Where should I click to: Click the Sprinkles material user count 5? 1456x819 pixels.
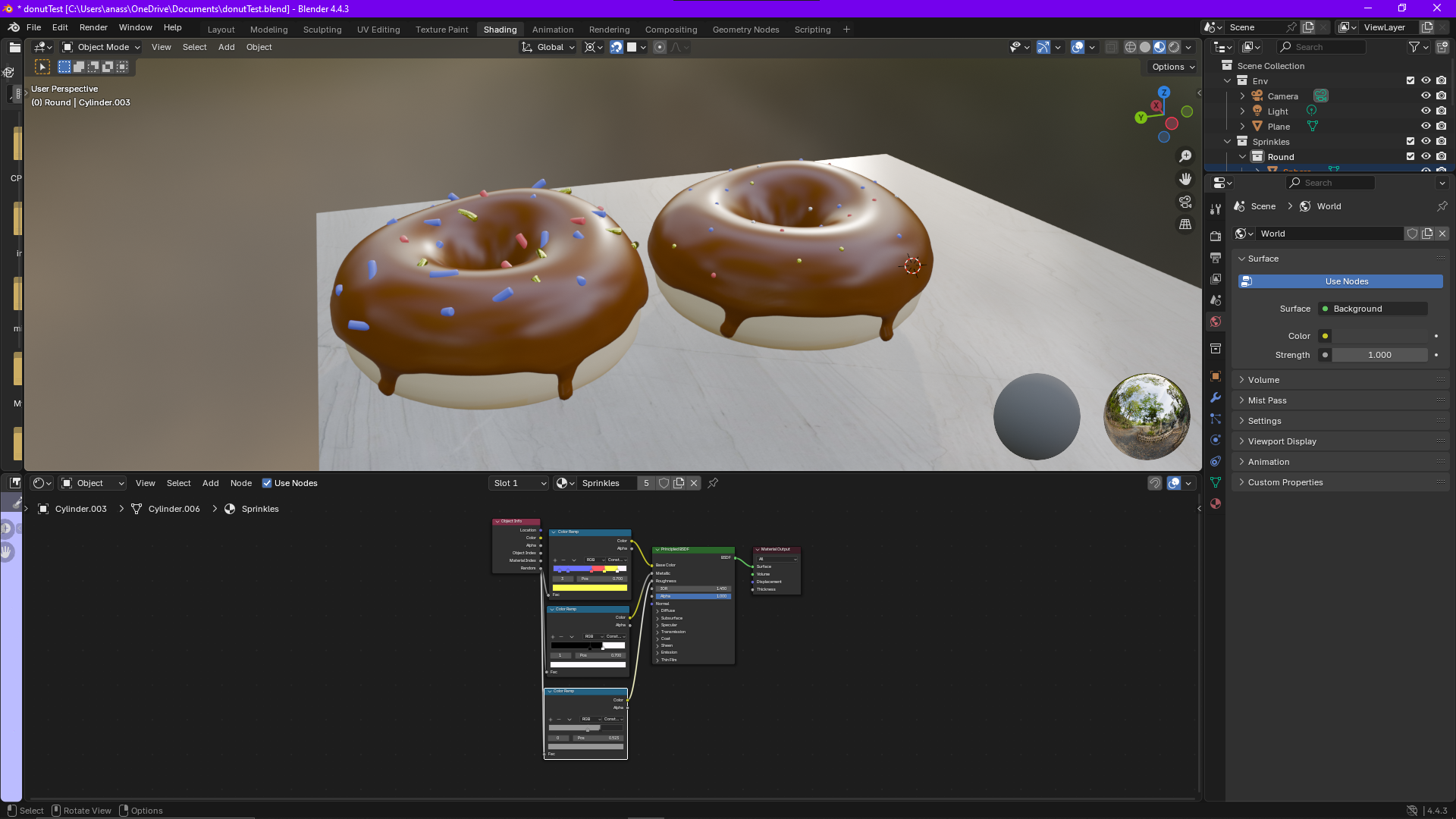pyautogui.click(x=646, y=483)
